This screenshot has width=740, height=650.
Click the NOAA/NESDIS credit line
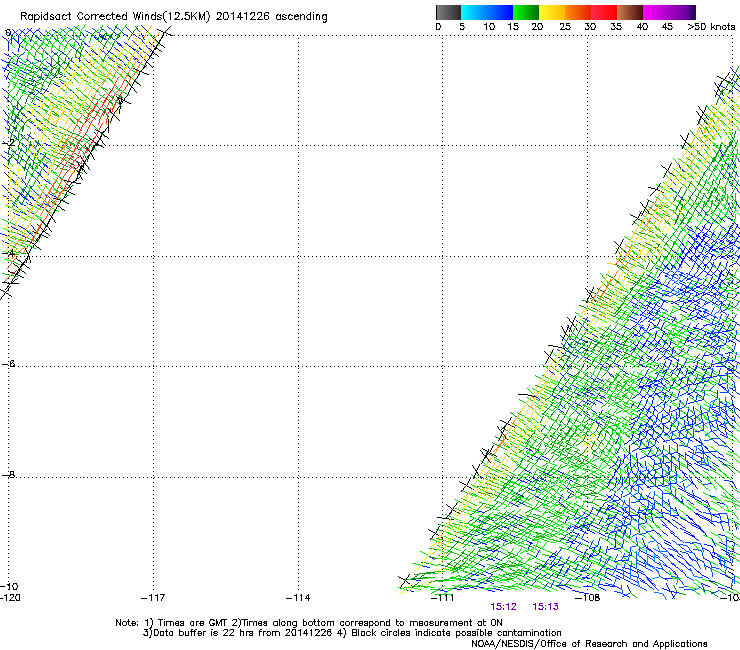[589, 644]
